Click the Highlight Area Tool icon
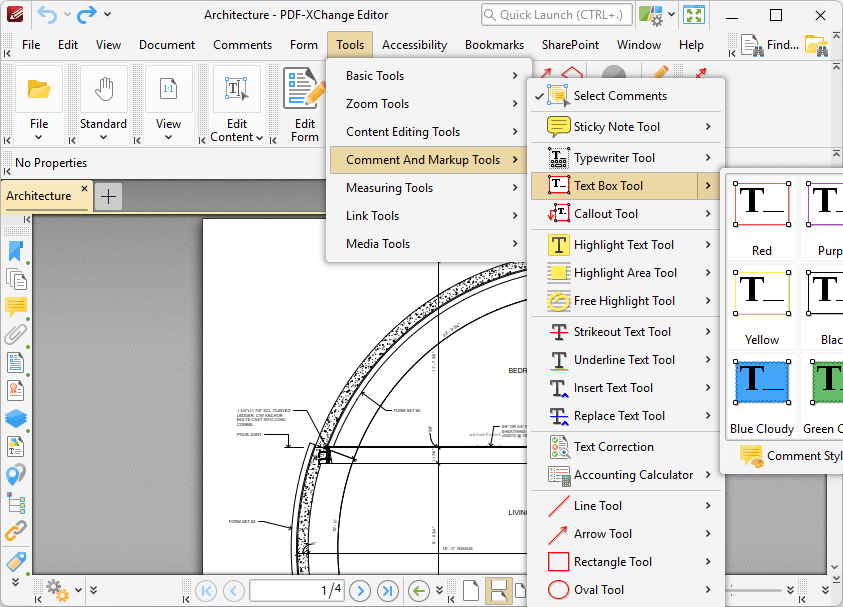This screenshot has width=843, height=607. click(559, 273)
